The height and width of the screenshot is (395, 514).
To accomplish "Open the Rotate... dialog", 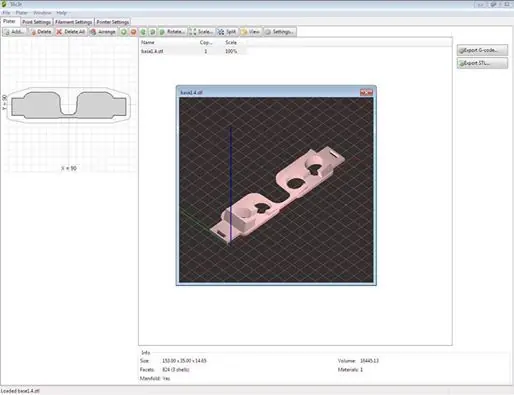I will tap(172, 32).
